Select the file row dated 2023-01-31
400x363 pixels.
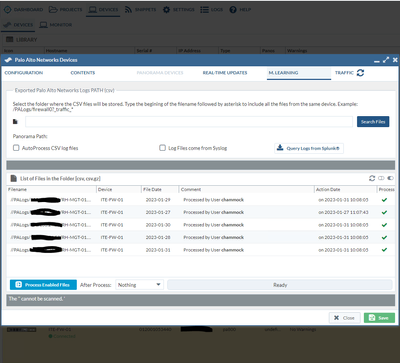click(201, 250)
